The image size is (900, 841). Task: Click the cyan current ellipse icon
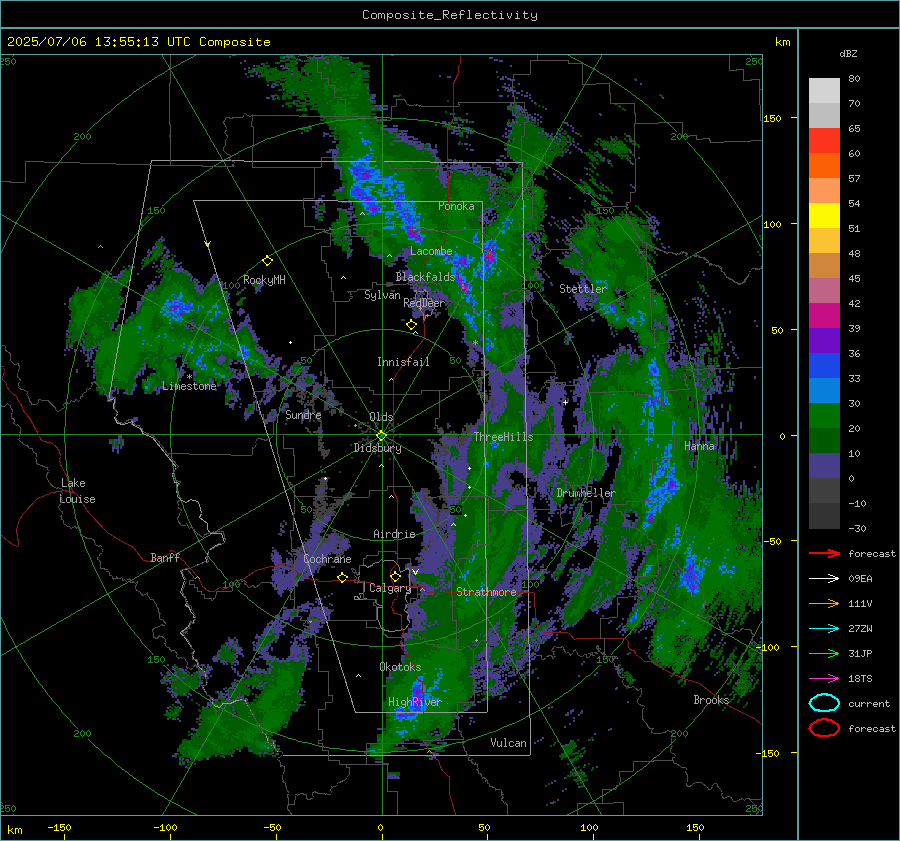click(x=824, y=703)
